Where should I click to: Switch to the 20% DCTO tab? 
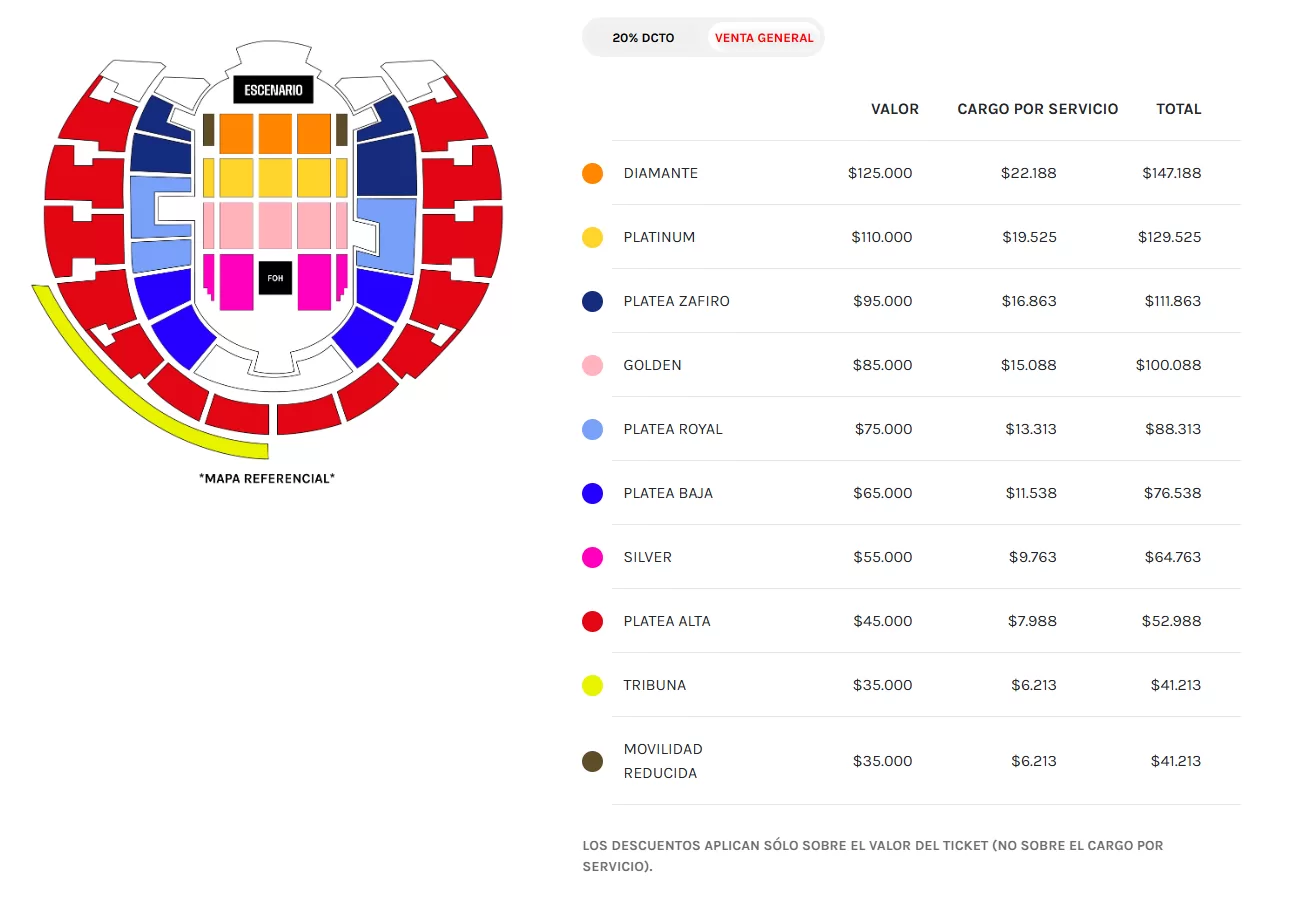(641, 37)
